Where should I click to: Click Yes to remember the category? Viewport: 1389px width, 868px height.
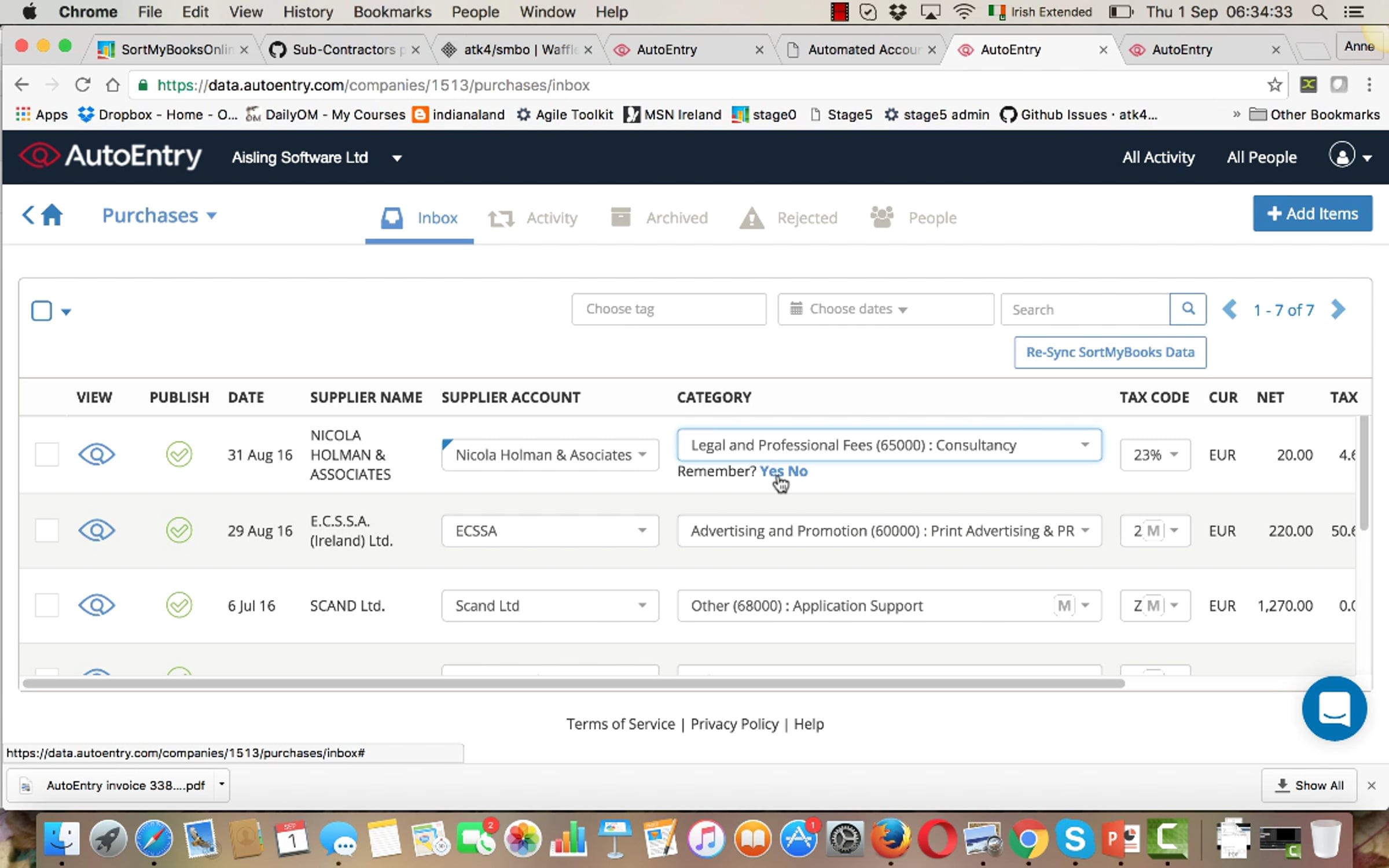tap(771, 471)
